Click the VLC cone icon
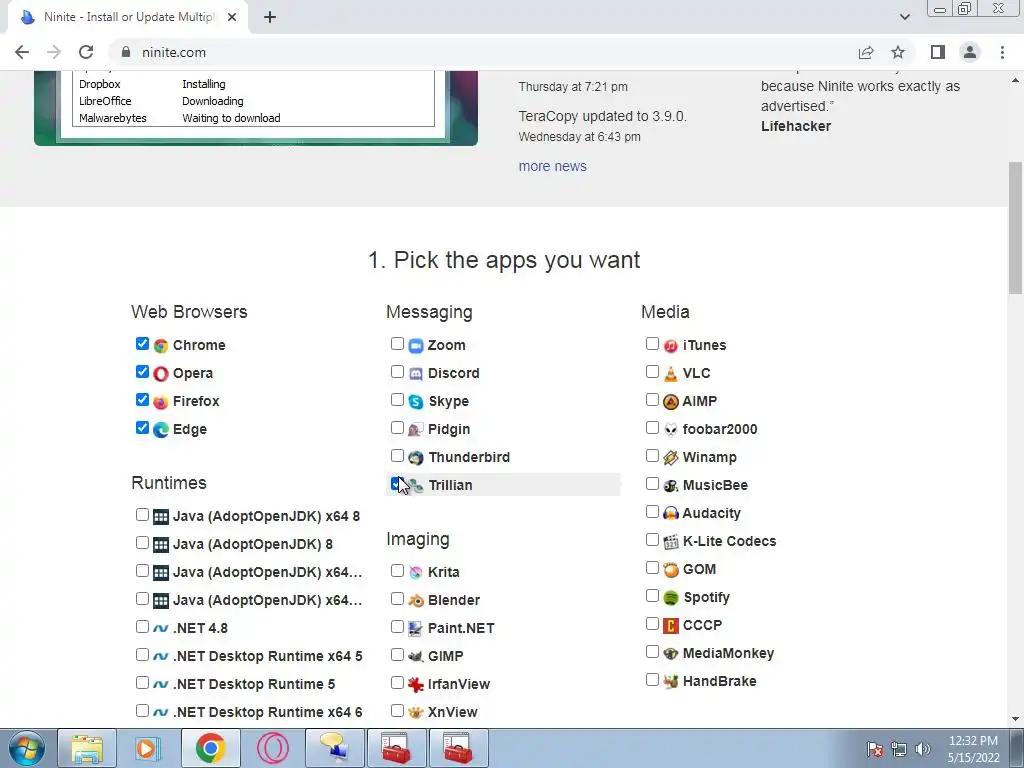 671,374
